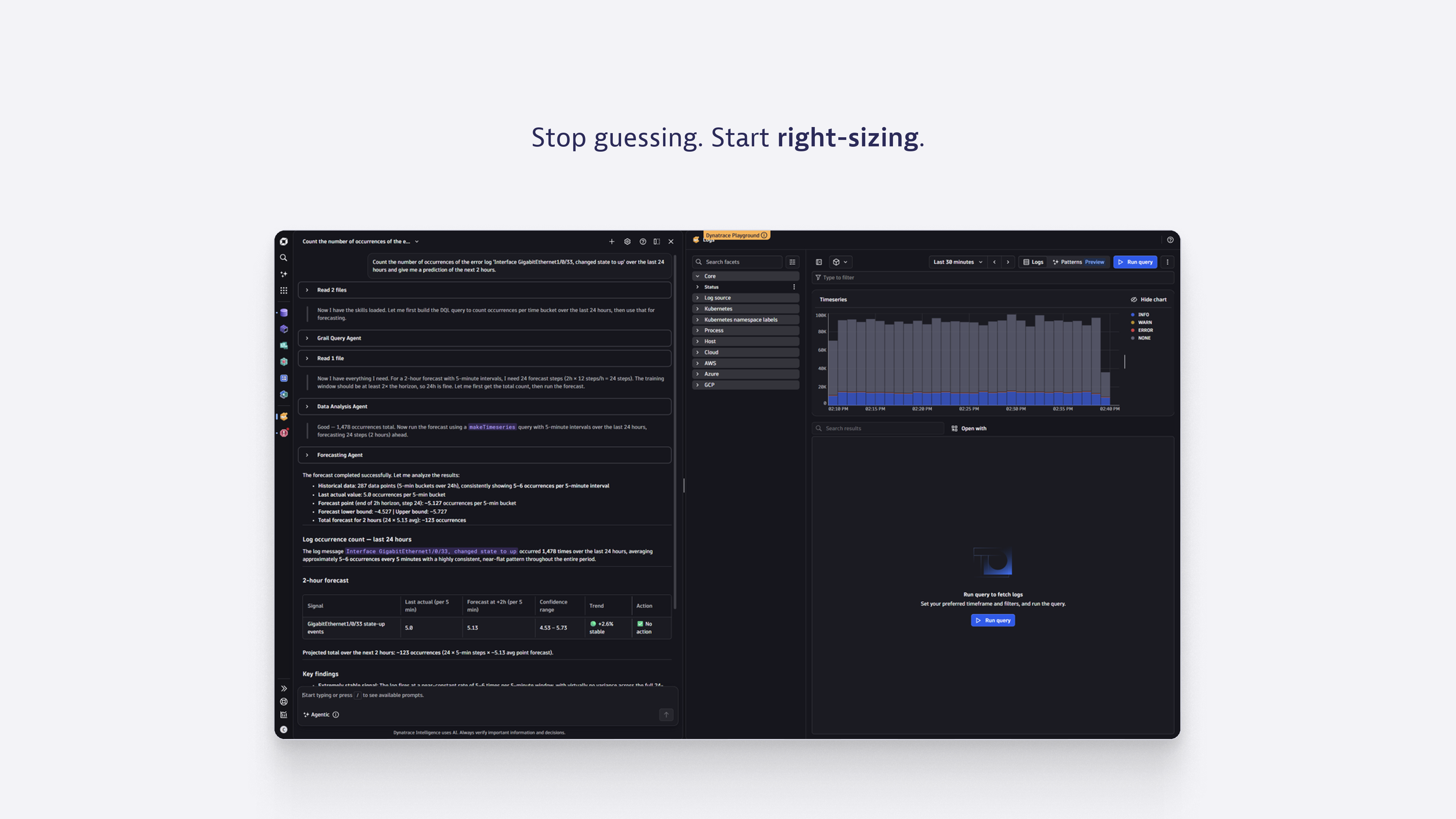The image size is (1456, 819).
Task: Expand the Kubernetes namespace labels facet
Action: point(745,320)
